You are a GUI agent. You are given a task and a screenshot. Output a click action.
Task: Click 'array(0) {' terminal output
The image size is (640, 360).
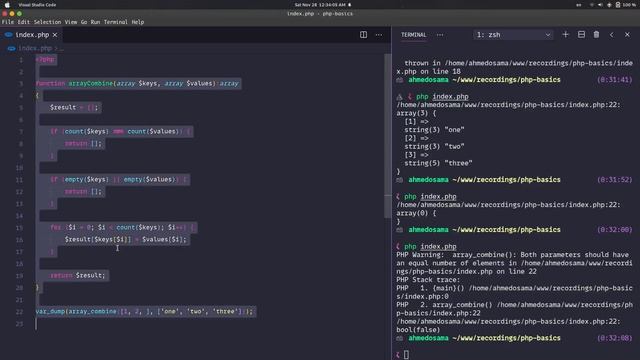(x=416, y=213)
